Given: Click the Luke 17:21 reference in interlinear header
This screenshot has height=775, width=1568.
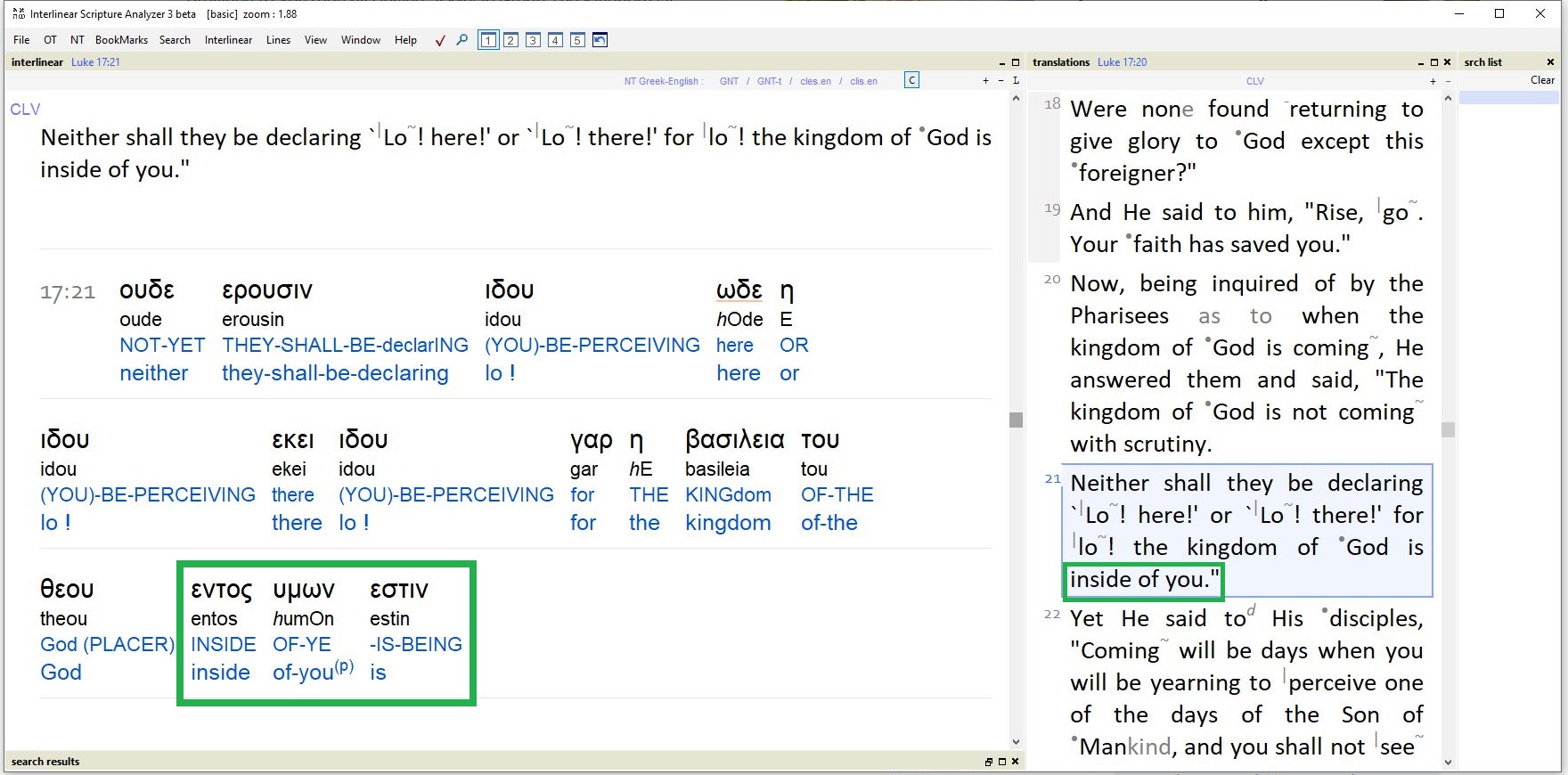Looking at the screenshot, I should pos(95,62).
